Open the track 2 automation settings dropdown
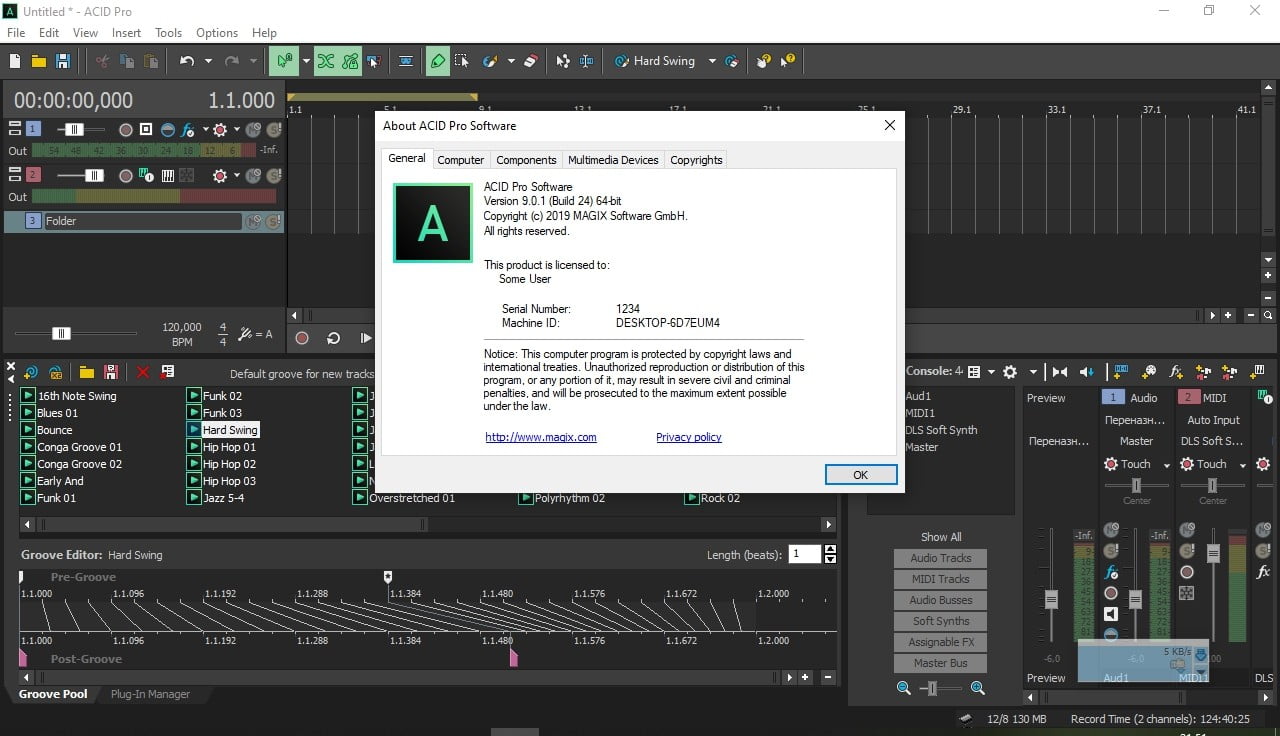This screenshot has width=1280, height=736. coord(237,176)
